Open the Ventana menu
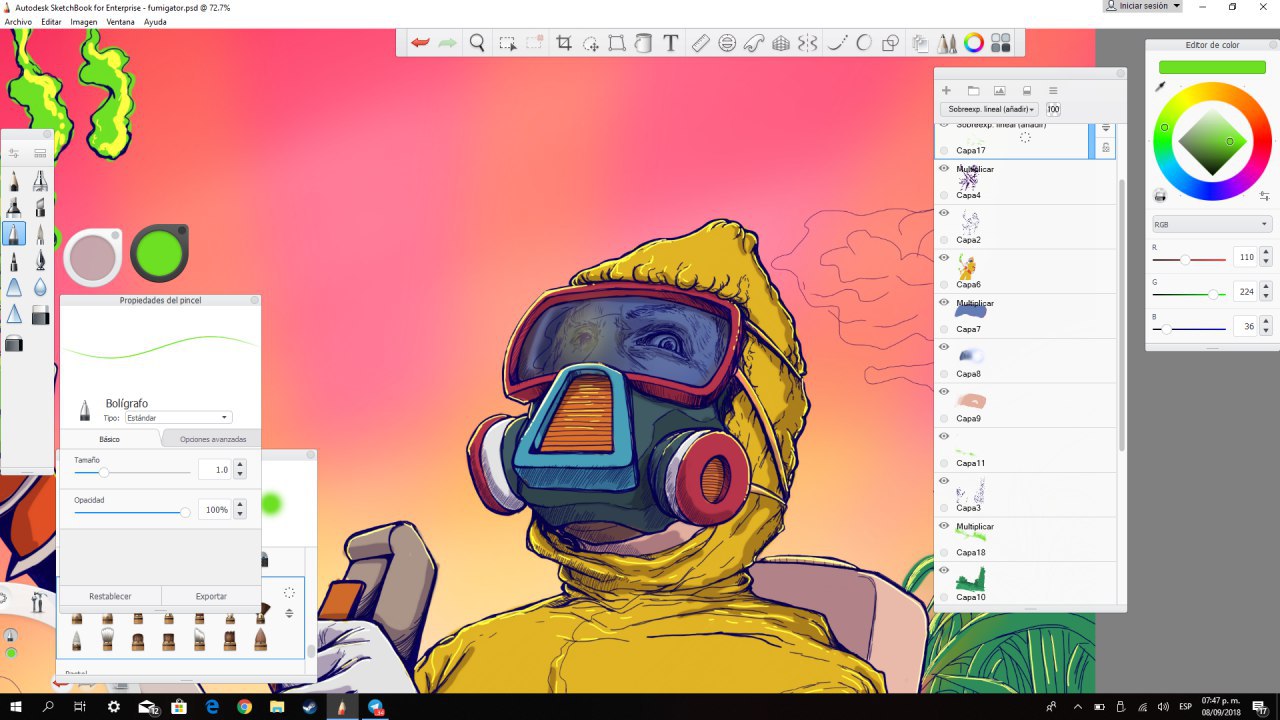1280x720 pixels. click(x=120, y=21)
